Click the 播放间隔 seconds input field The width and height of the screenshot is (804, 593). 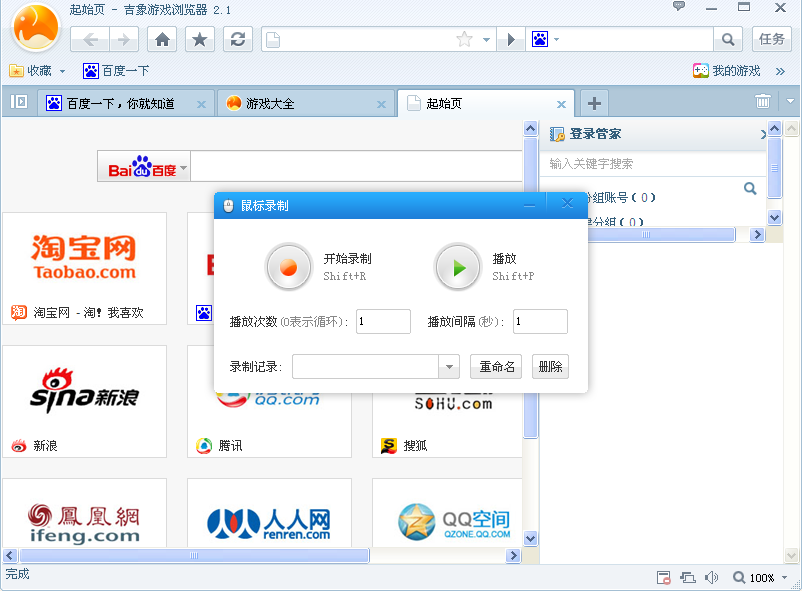click(540, 322)
